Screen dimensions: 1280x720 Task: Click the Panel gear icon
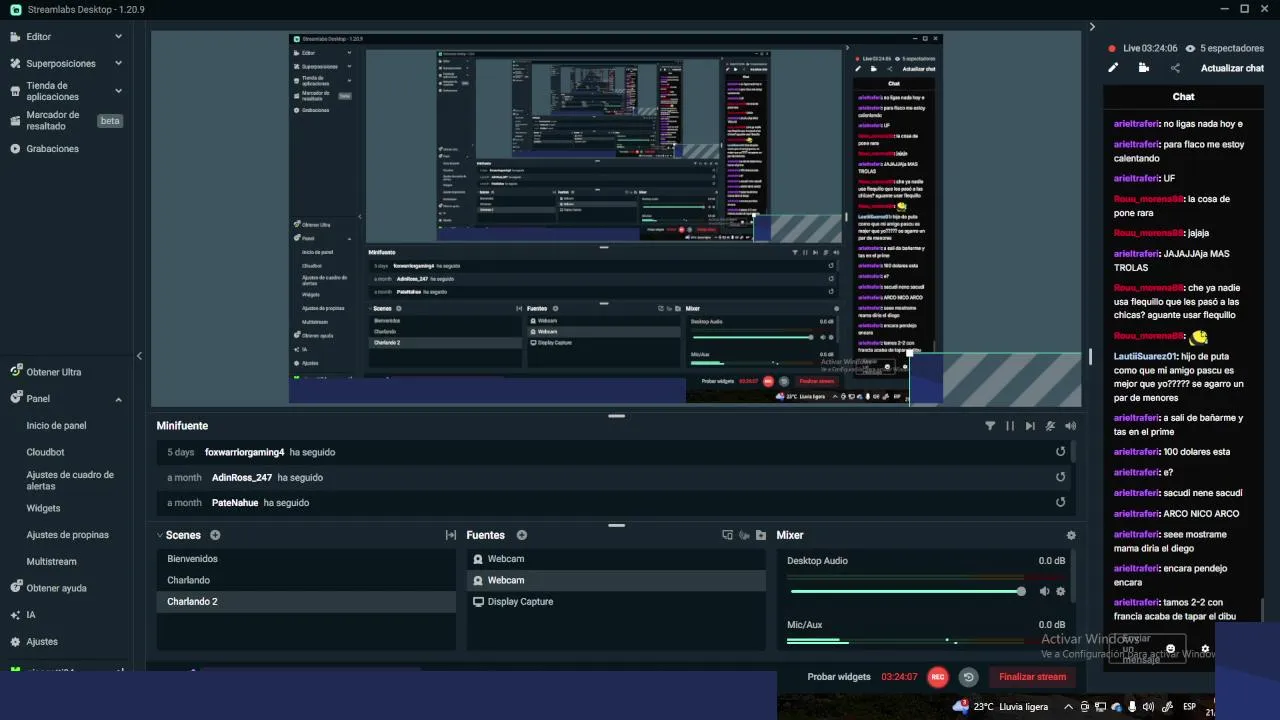point(16,398)
